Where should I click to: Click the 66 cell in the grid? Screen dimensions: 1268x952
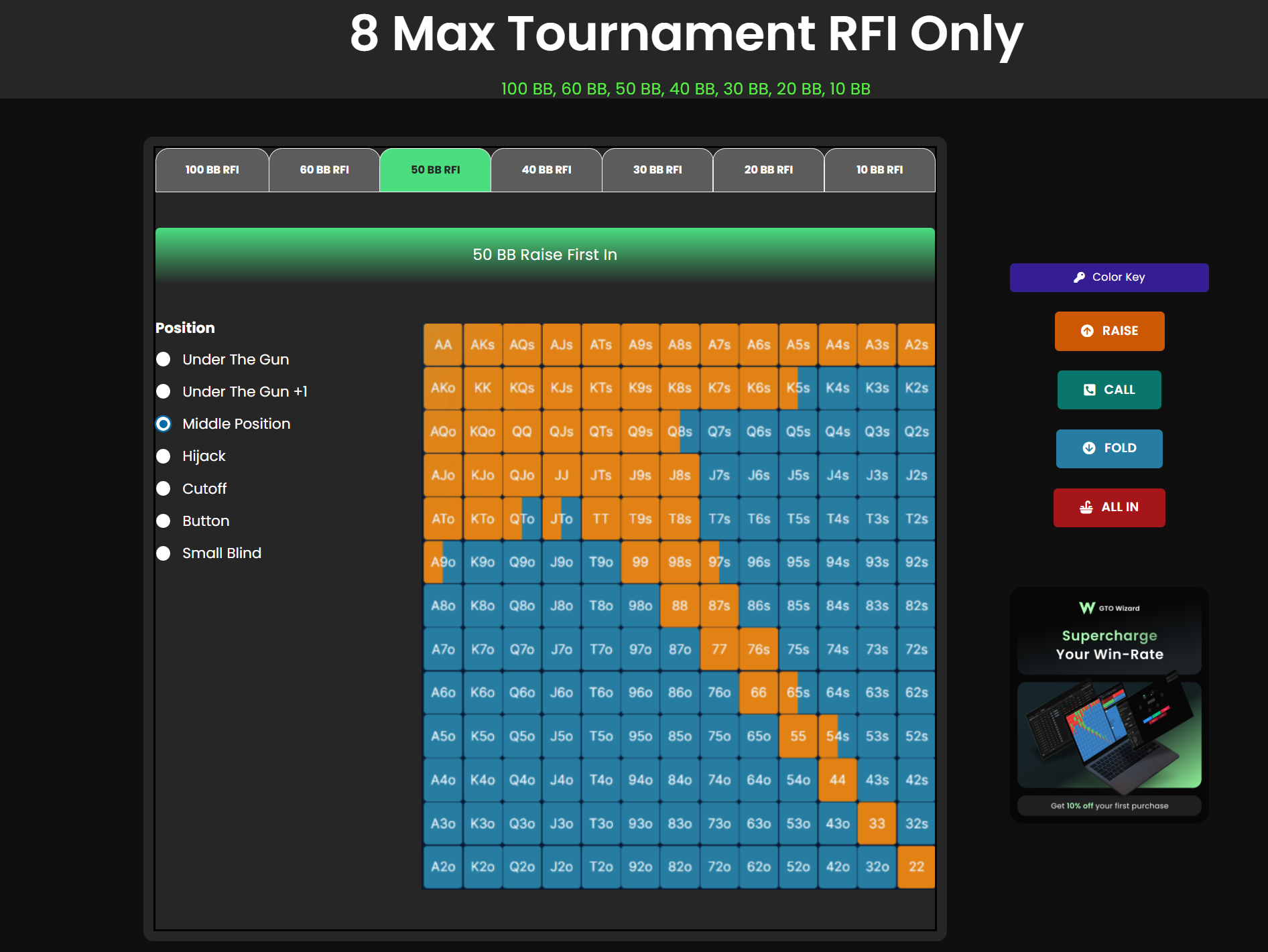coord(759,693)
